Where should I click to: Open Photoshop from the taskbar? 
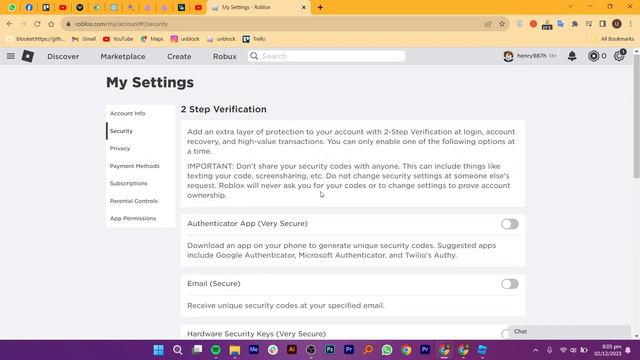(x=330, y=350)
